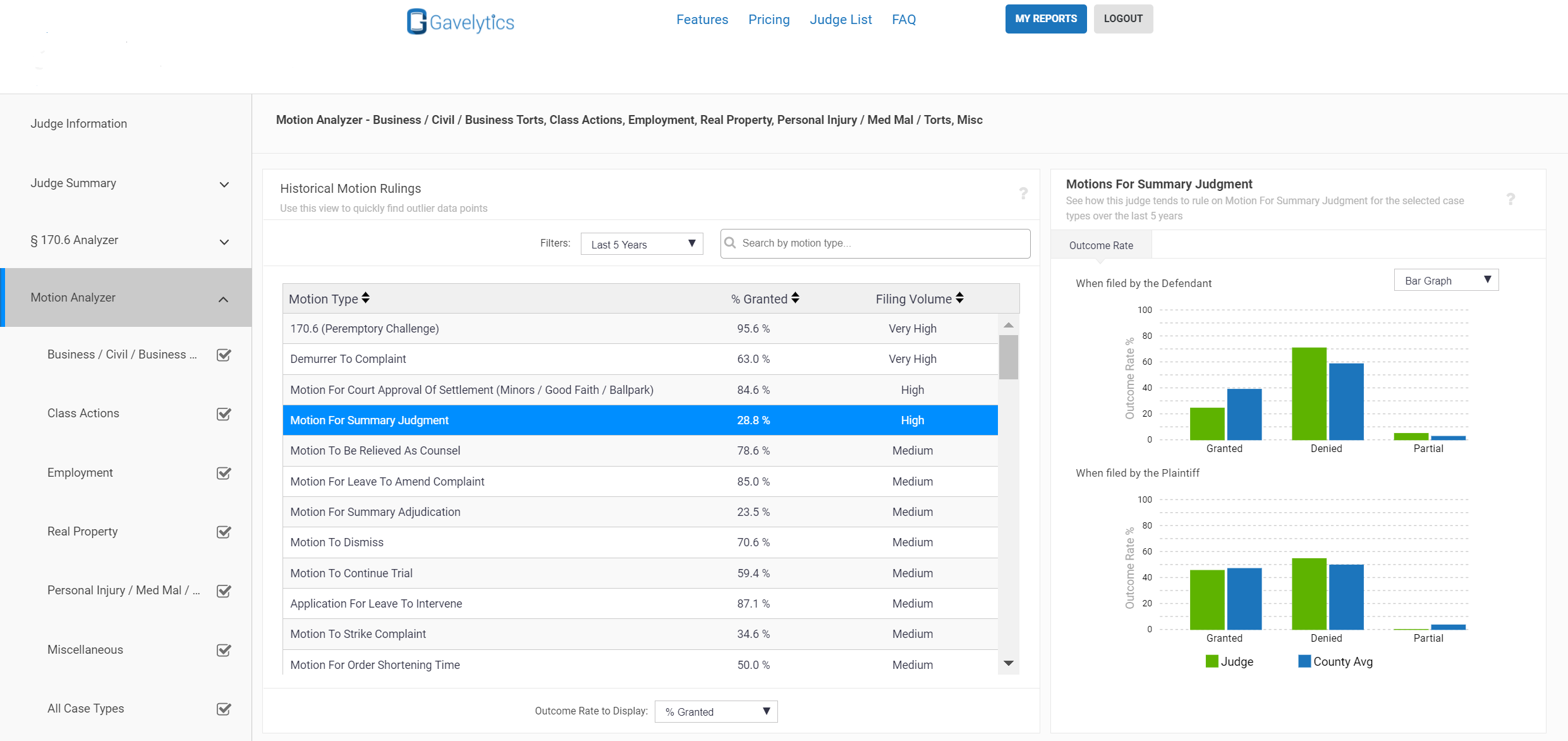Uncheck the Class Actions checkbox

[x=224, y=413]
